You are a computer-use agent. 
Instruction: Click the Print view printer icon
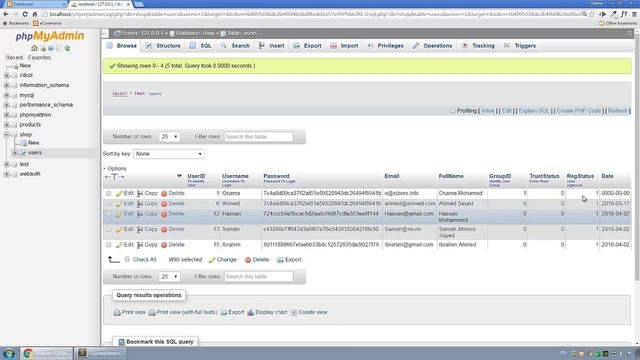click(x=117, y=313)
